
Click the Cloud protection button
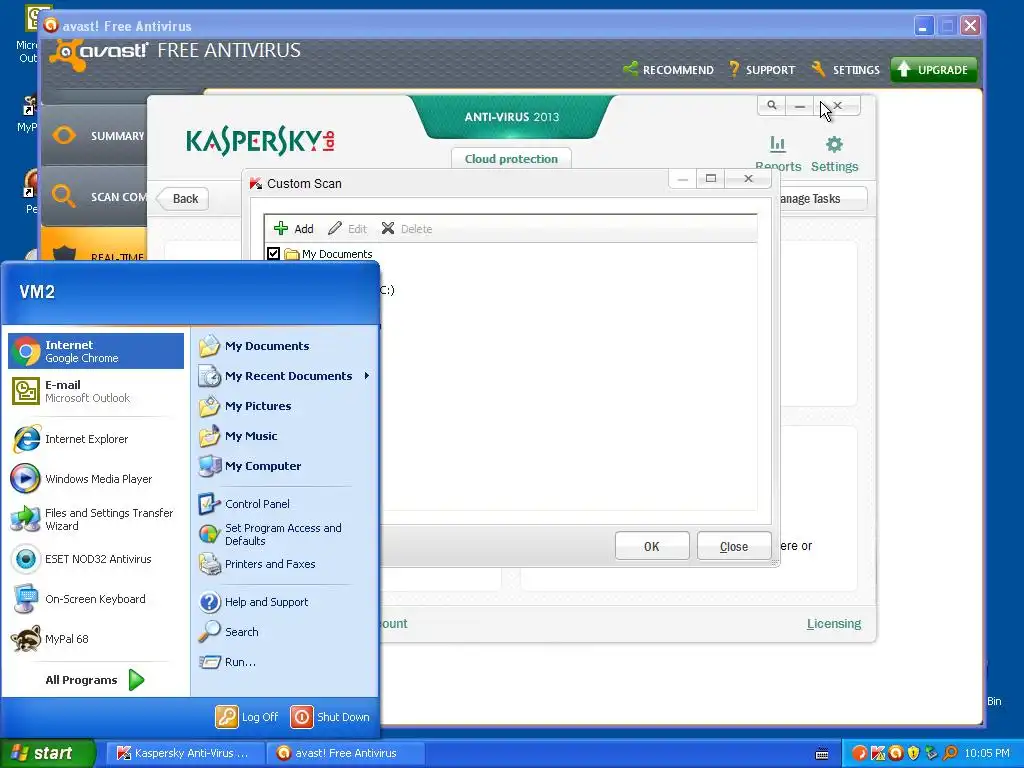[511, 159]
